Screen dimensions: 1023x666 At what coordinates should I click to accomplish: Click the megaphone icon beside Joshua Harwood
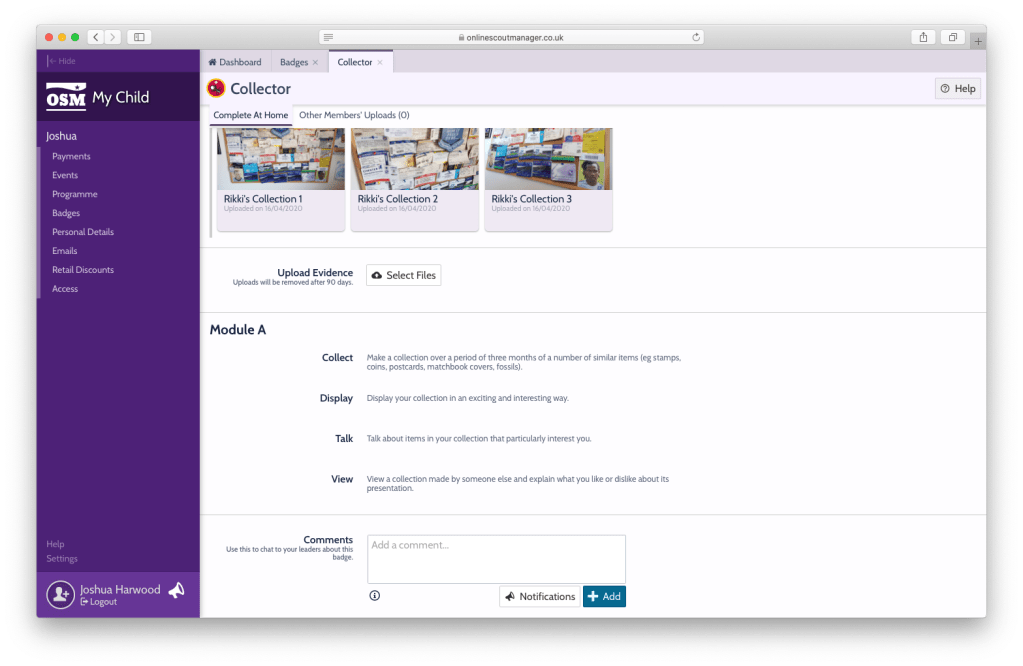(x=176, y=591)
